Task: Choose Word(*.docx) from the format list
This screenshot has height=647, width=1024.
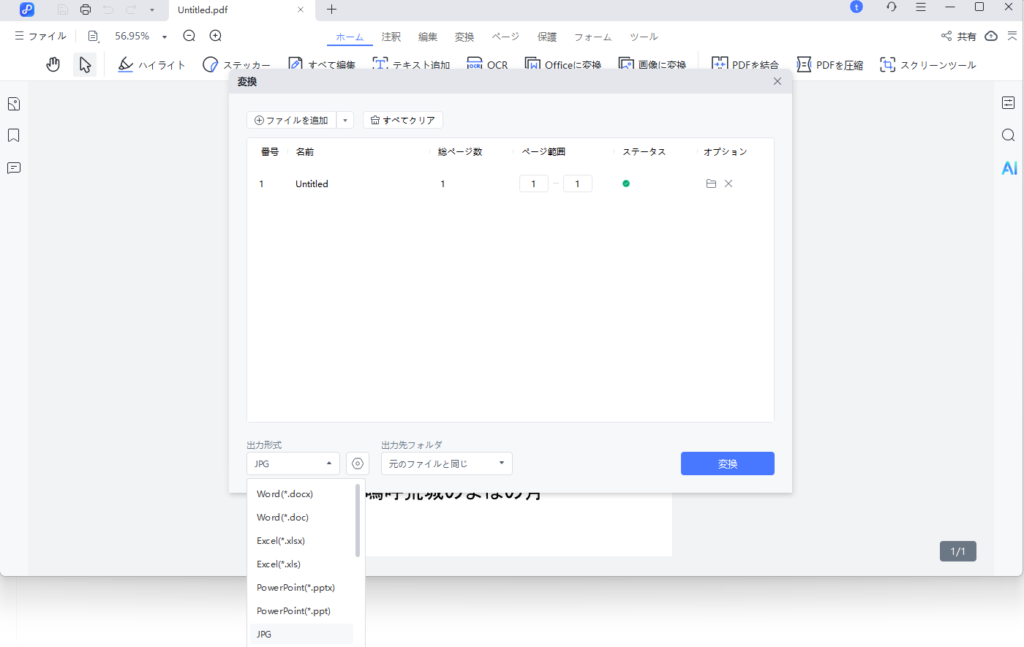Action: tap(283, 493)
